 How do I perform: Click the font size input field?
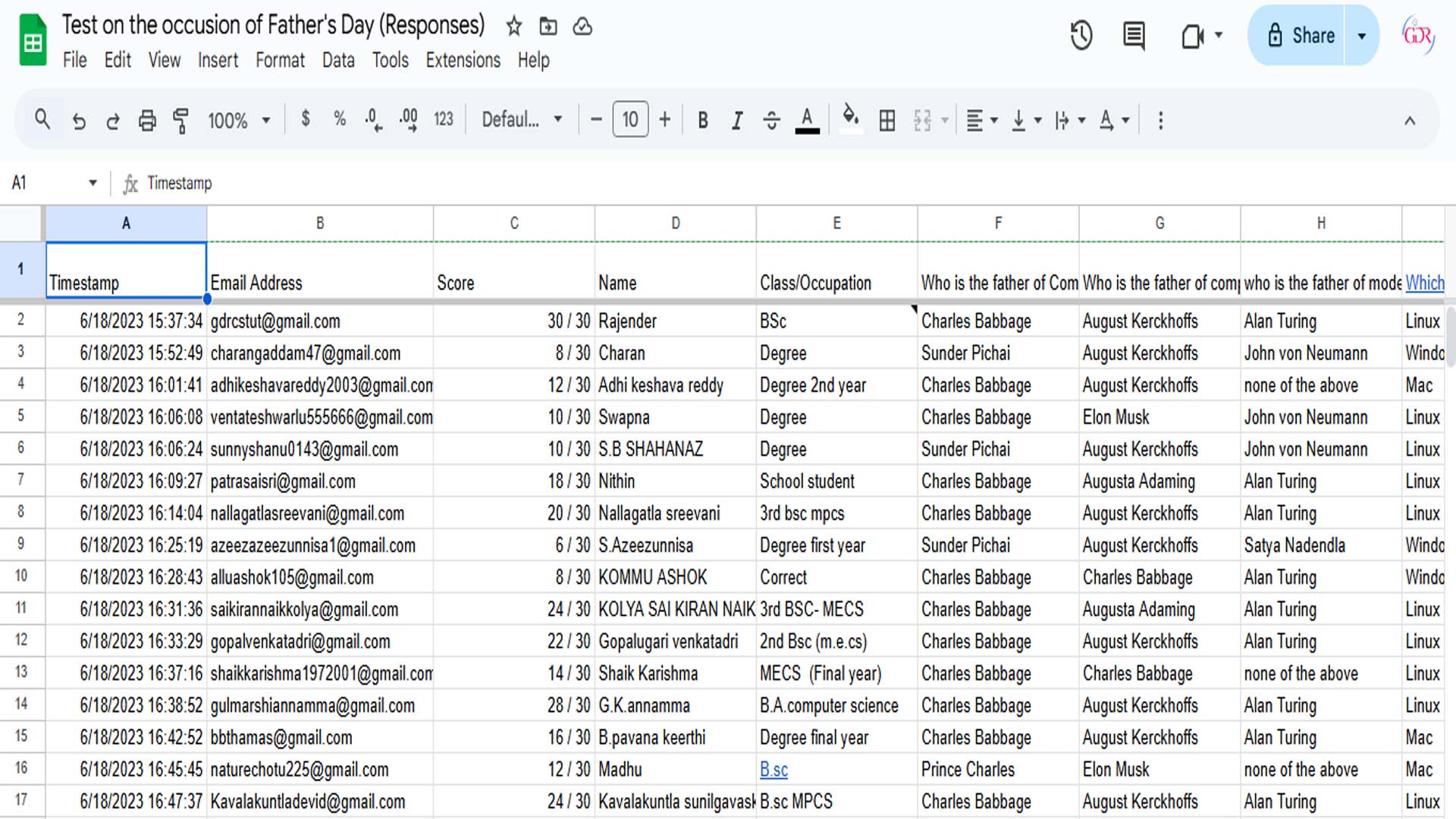(x=630, y=119)
